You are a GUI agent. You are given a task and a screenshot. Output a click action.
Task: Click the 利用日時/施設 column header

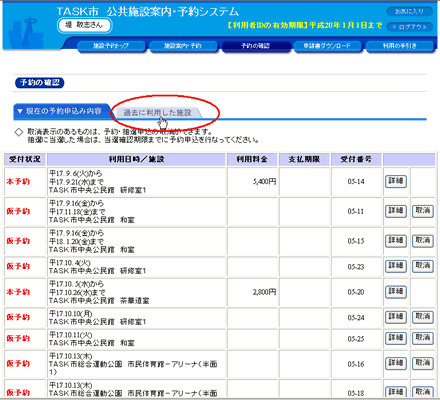(136, 159)
